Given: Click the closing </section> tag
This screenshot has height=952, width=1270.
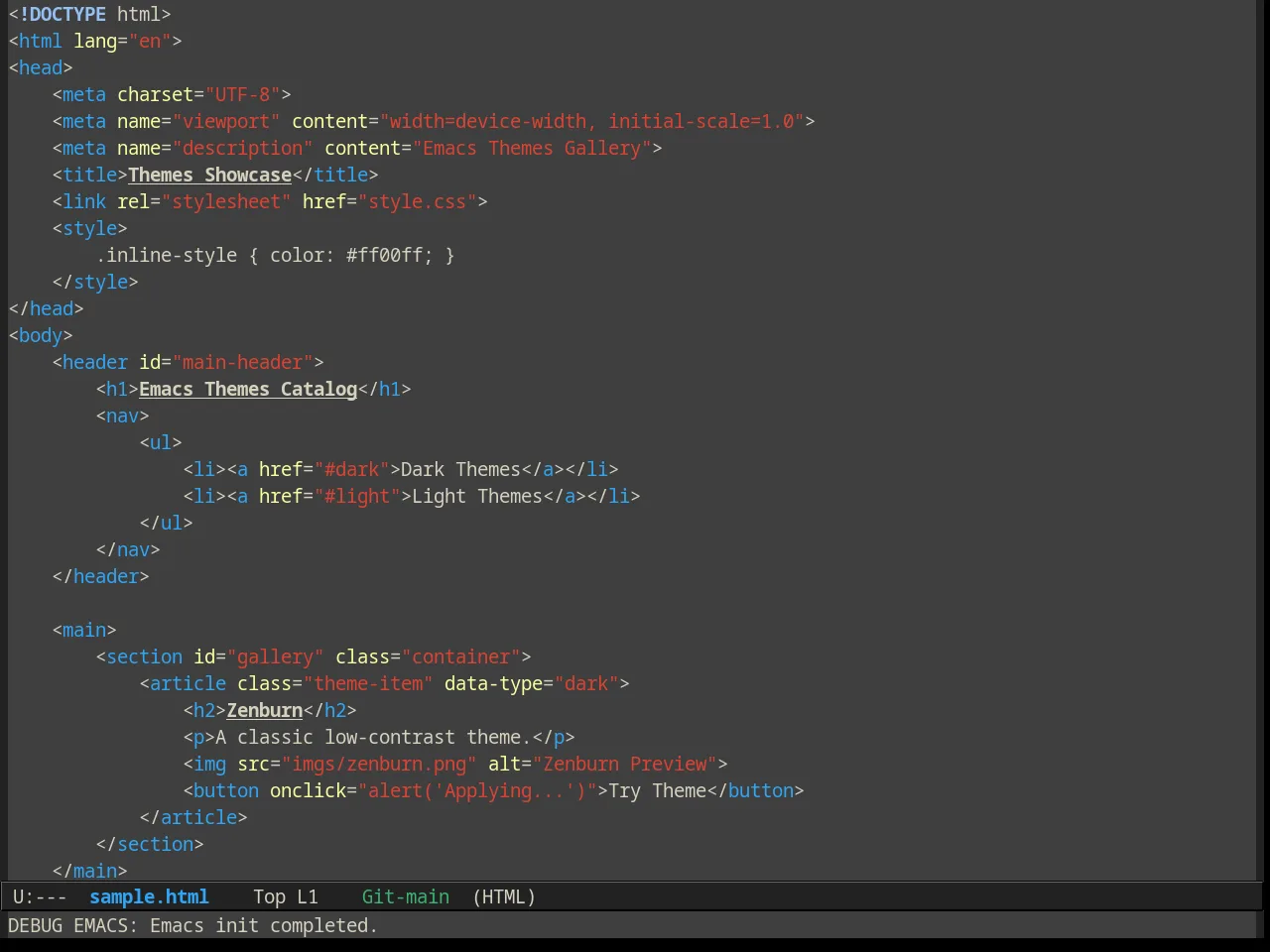Looking at the screenshot, I should click(x=150, y=844).
